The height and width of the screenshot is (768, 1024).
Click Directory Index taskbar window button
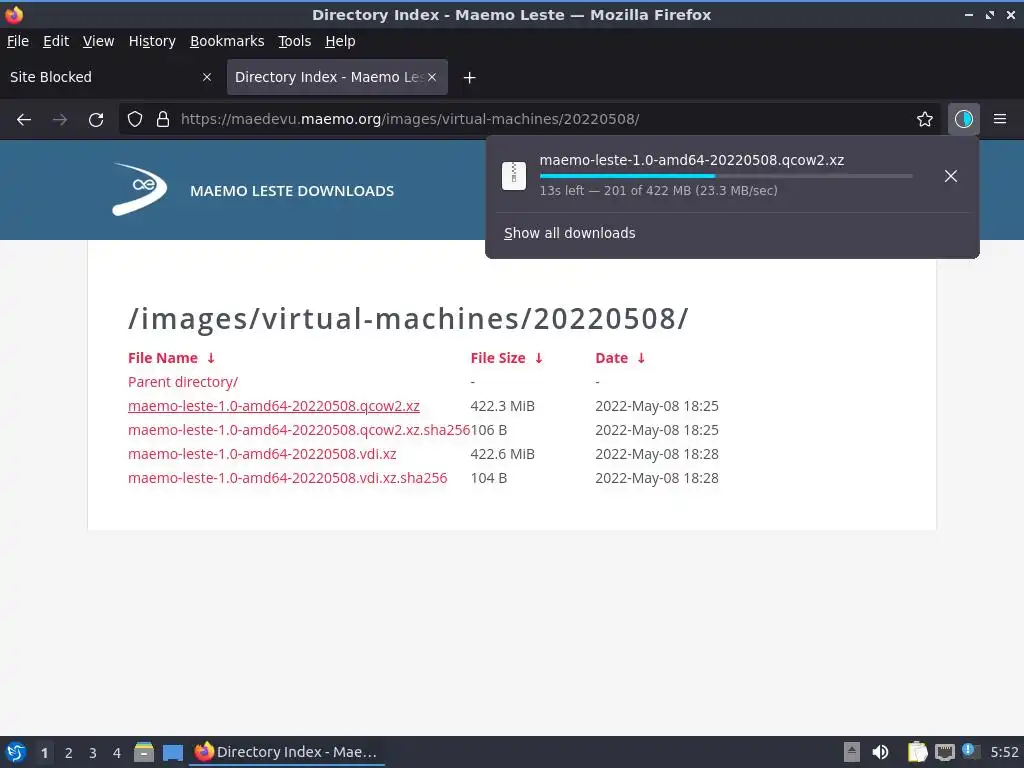(x=287, y=752)
